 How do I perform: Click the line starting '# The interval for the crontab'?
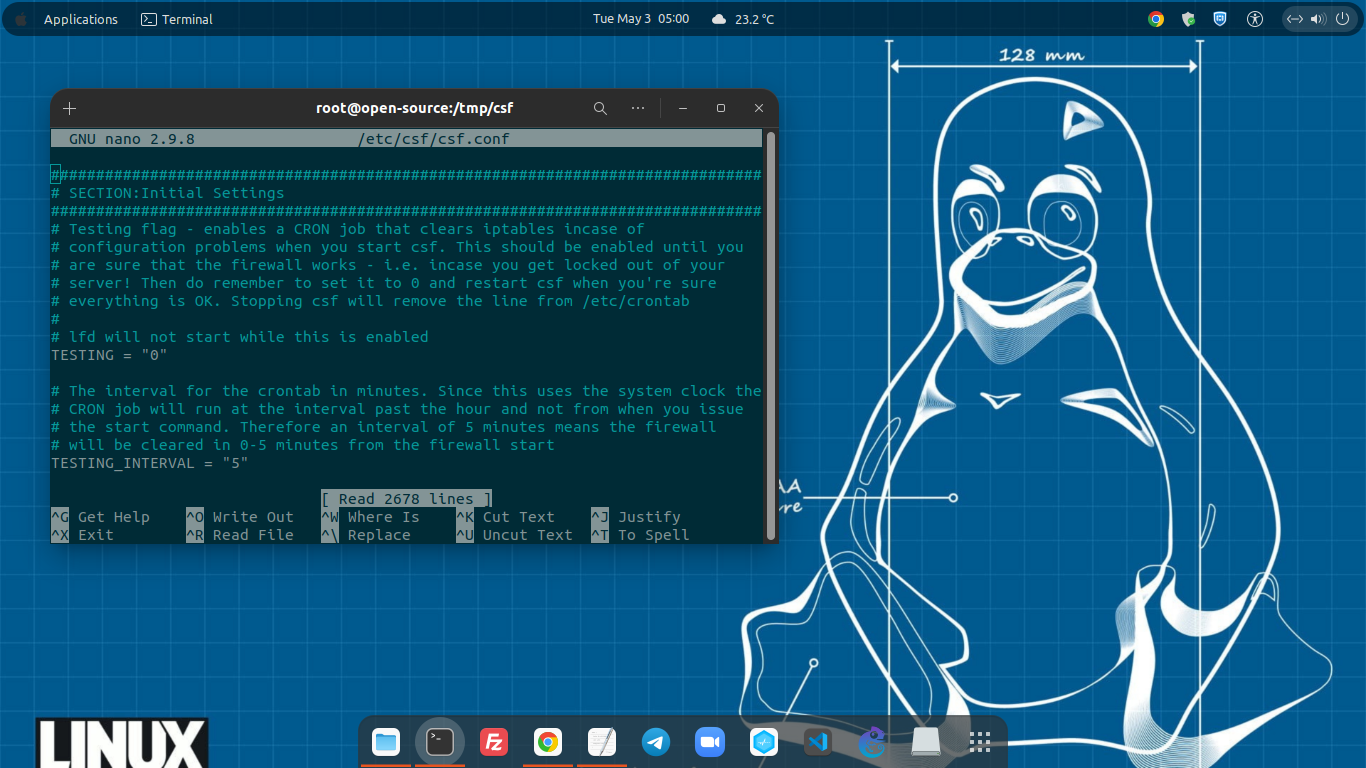(406, 391)
